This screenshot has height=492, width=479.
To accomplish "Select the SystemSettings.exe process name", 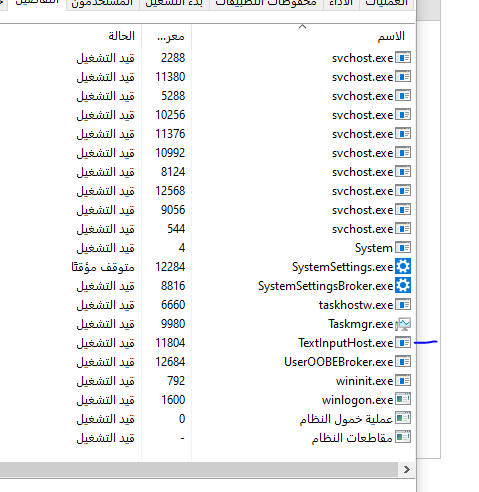I will pyautogui.click(x=342, y=267).
